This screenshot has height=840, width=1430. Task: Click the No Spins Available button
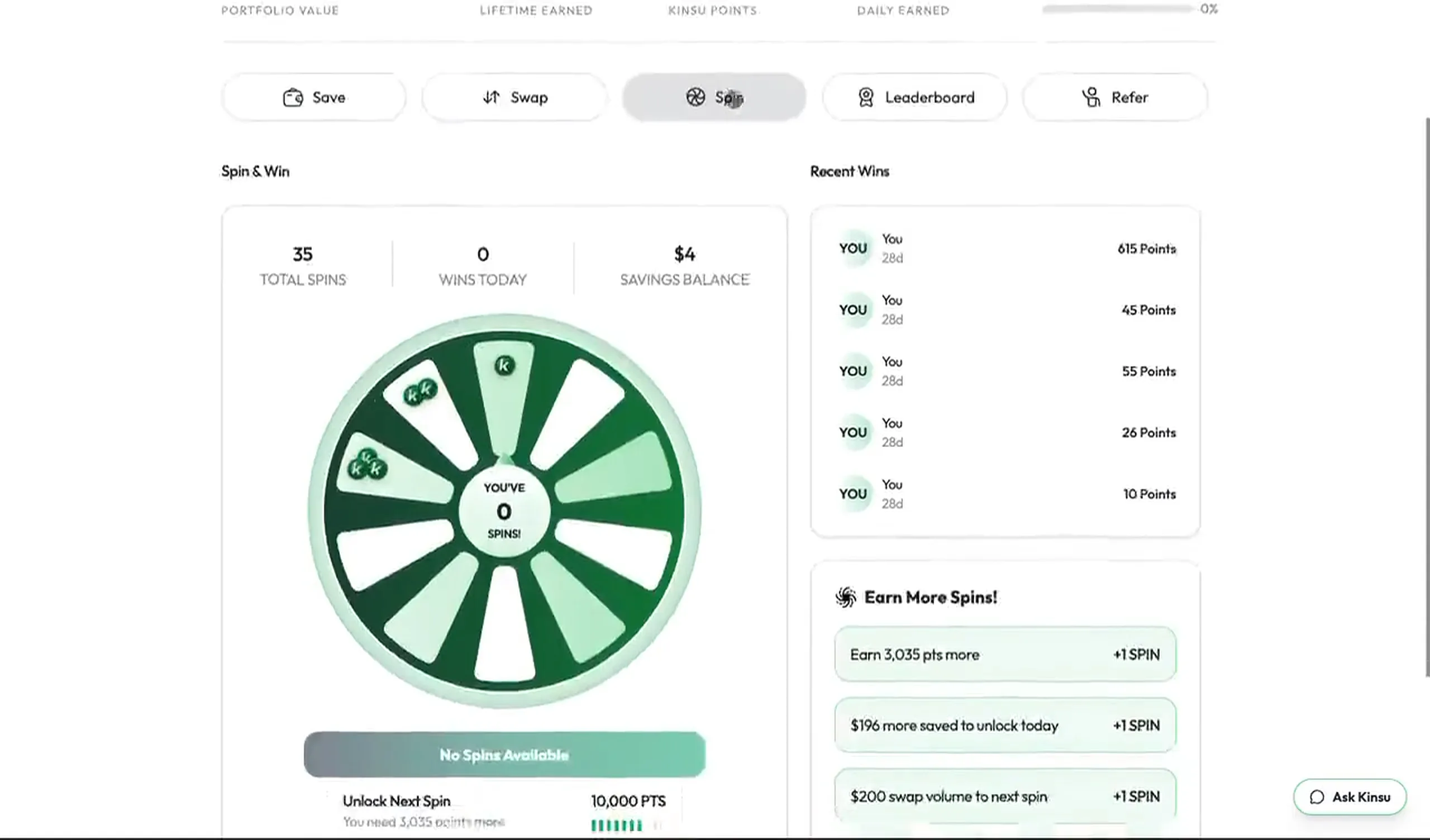click(504, 755)
